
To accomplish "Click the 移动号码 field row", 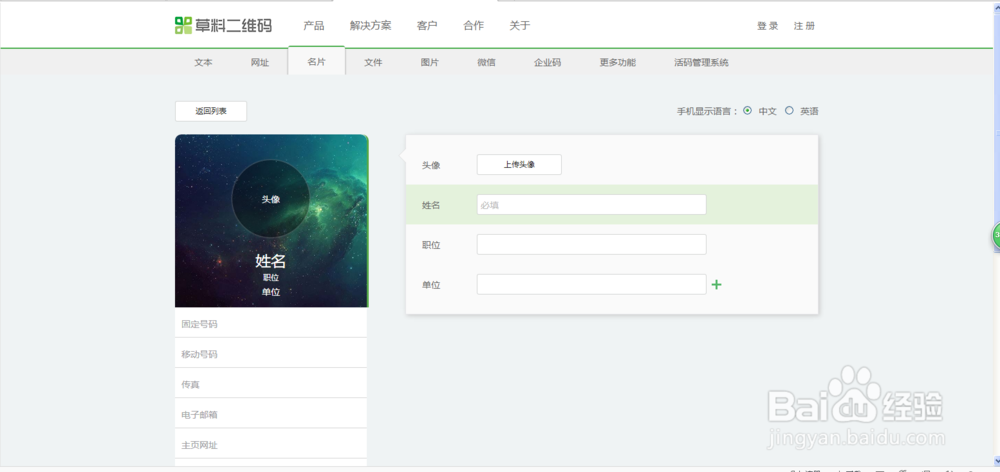I will [271, 353].
